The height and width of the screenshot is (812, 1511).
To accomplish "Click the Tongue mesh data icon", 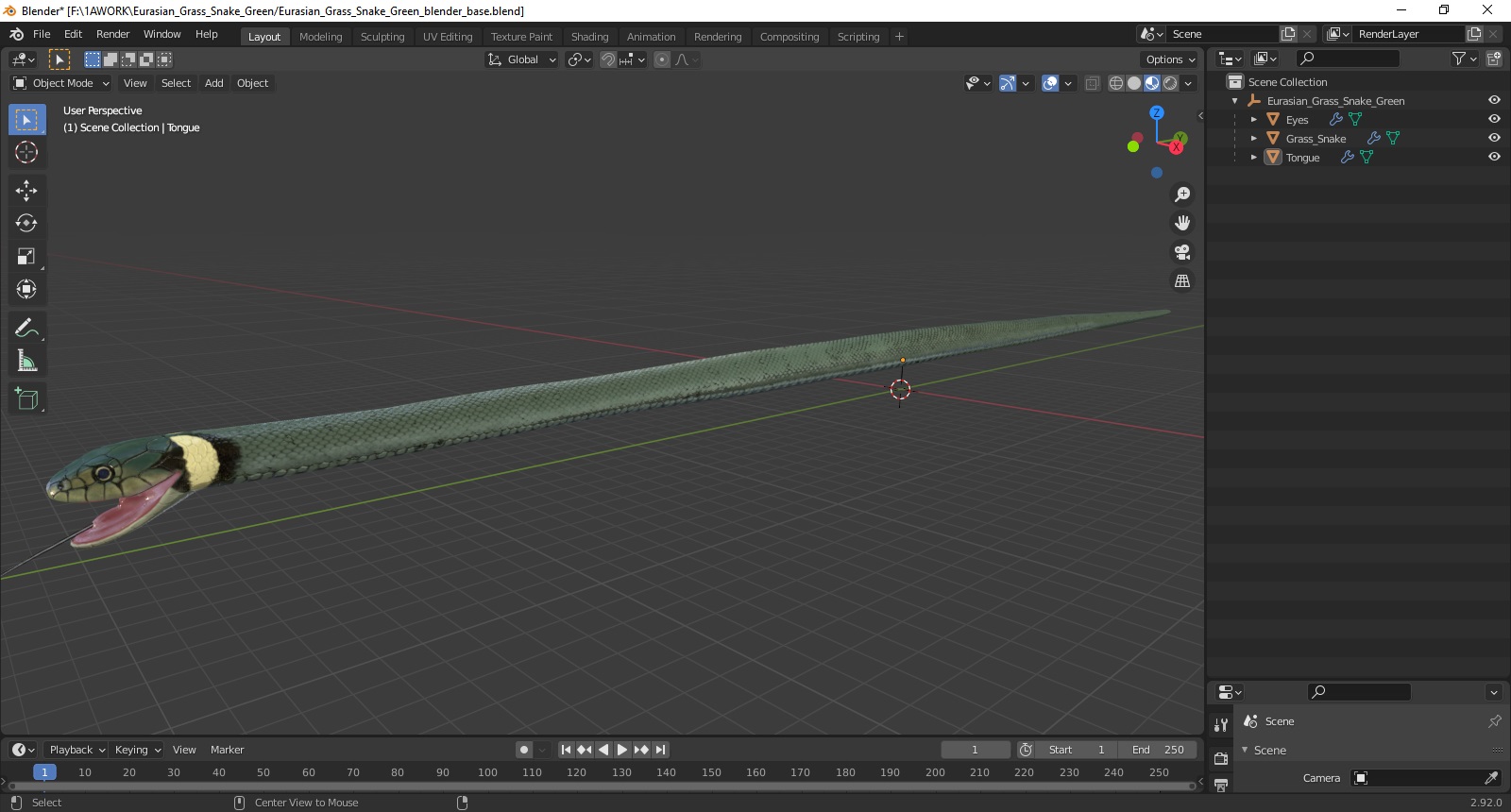I will click(x=1367, y=157).
